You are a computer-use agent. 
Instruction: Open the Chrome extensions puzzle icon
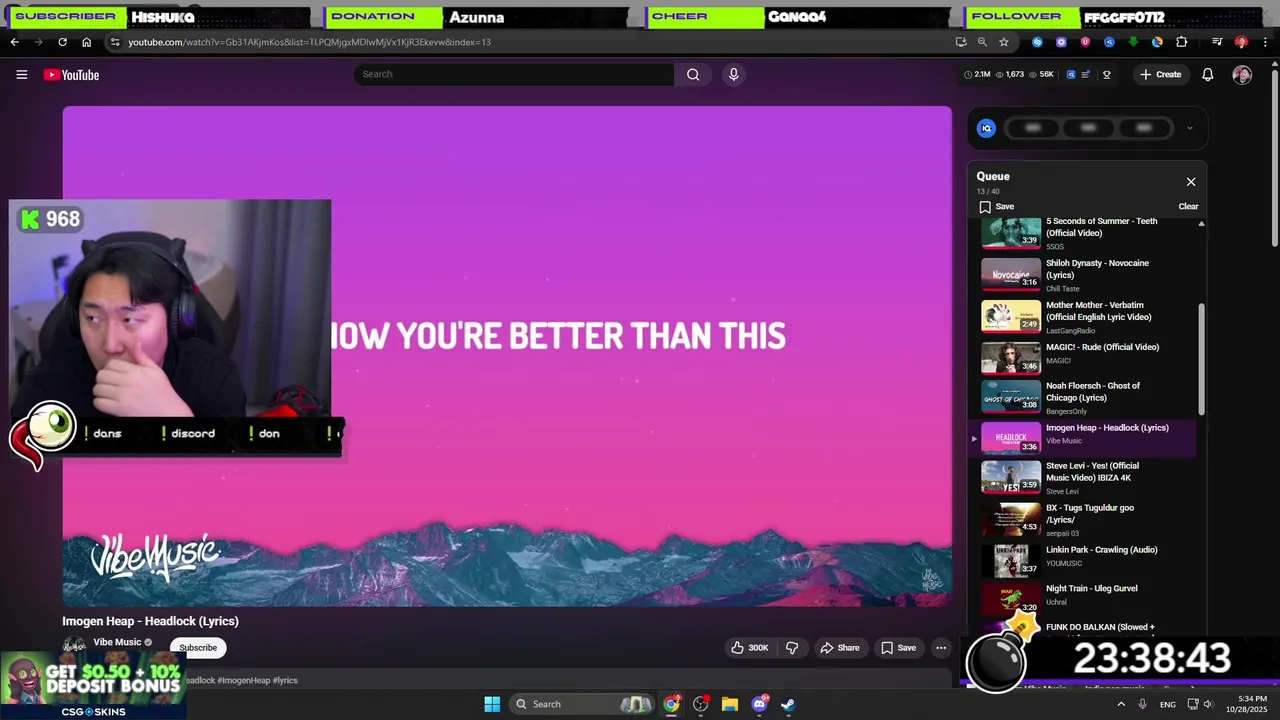coord(1181,42)
